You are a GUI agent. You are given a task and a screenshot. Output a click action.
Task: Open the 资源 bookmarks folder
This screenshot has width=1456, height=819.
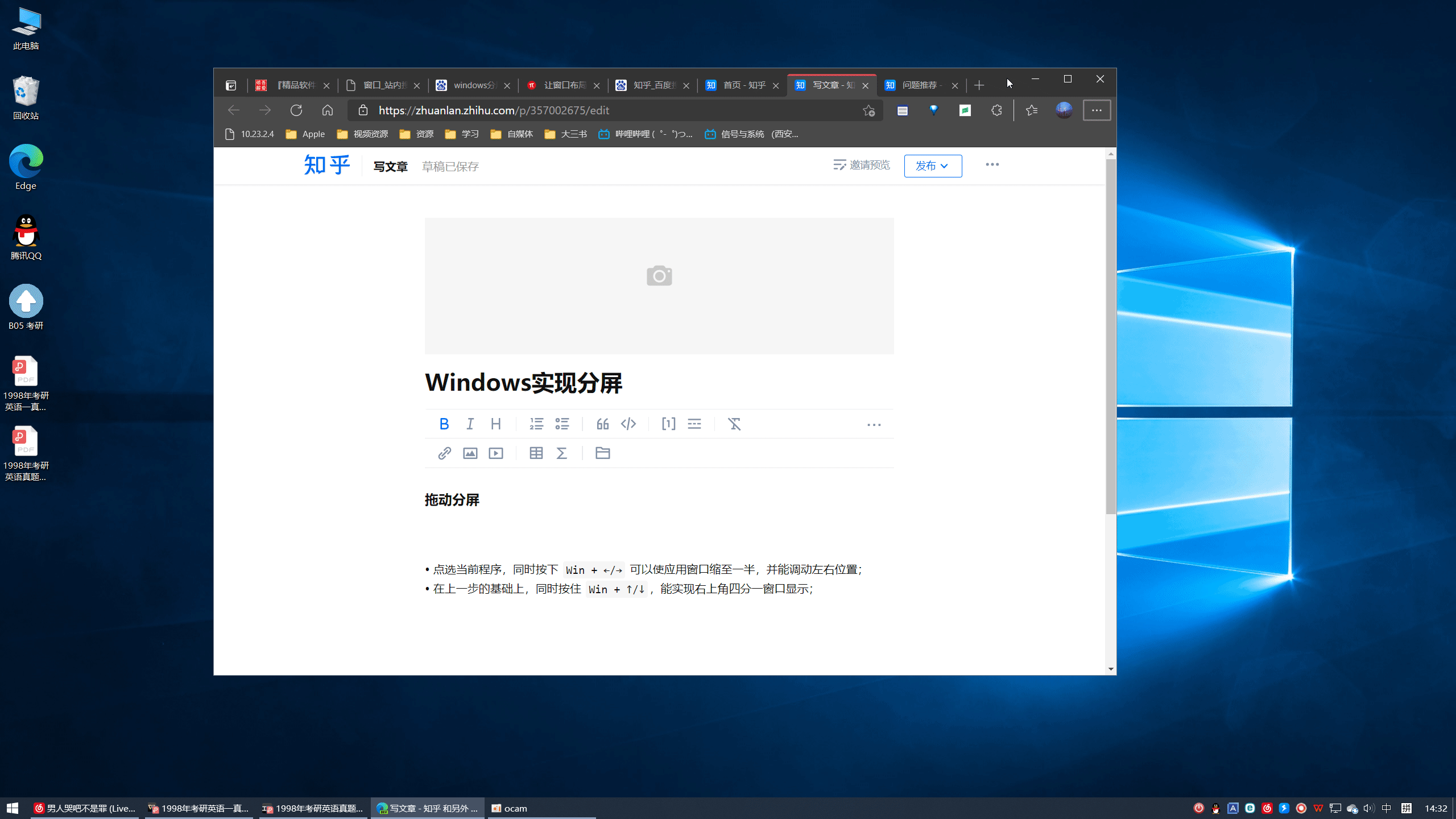pos(416,134)
